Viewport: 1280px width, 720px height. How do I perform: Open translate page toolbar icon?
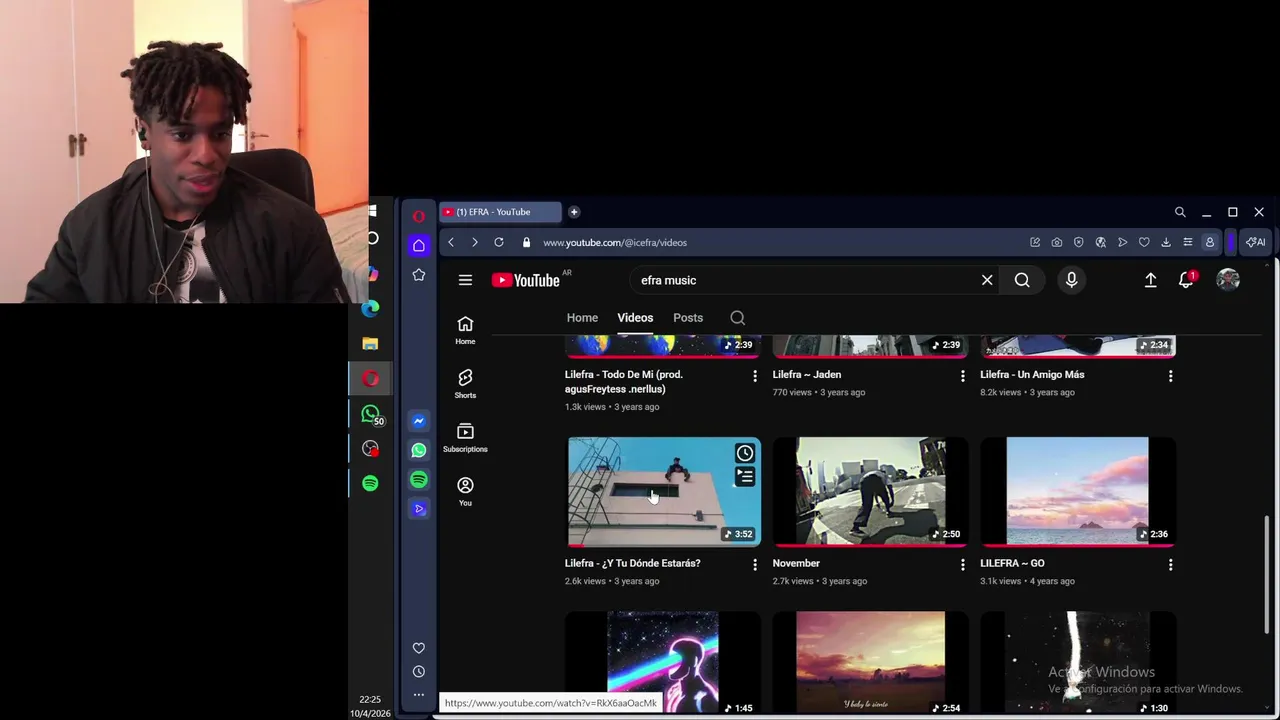[1101, 242]
